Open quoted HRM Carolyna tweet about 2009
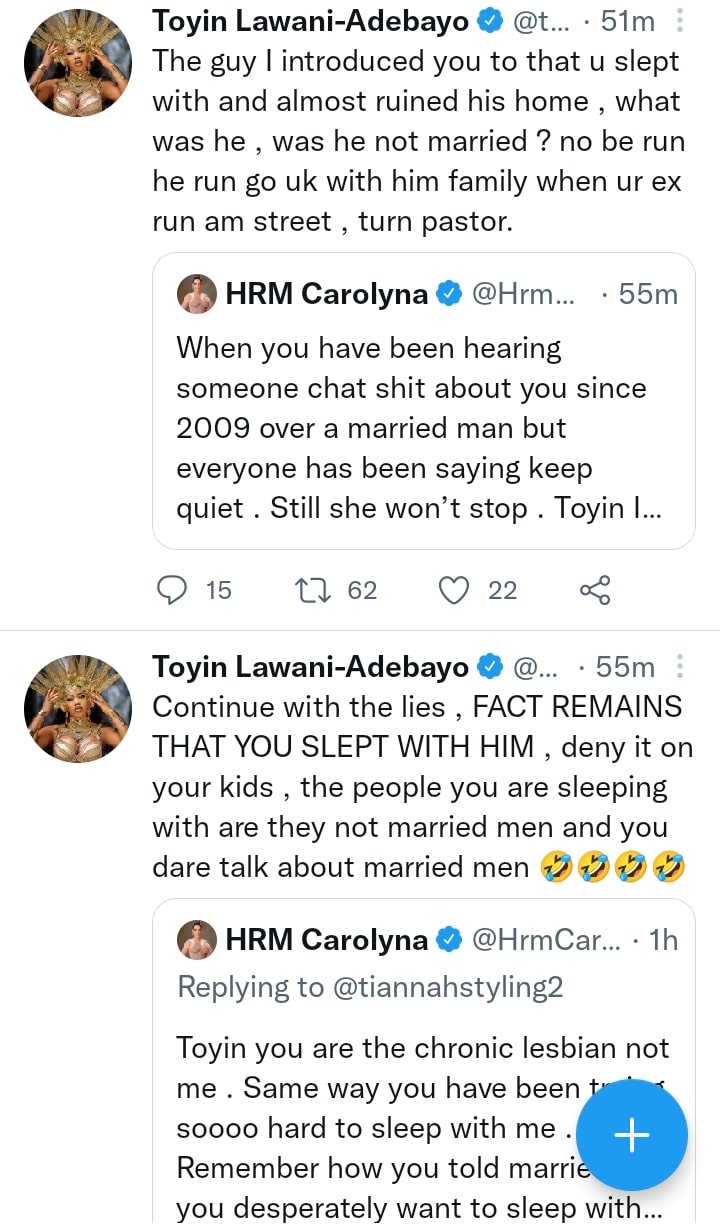The height and width of the screenshot is (1232, 720). [x=423, y=428]
